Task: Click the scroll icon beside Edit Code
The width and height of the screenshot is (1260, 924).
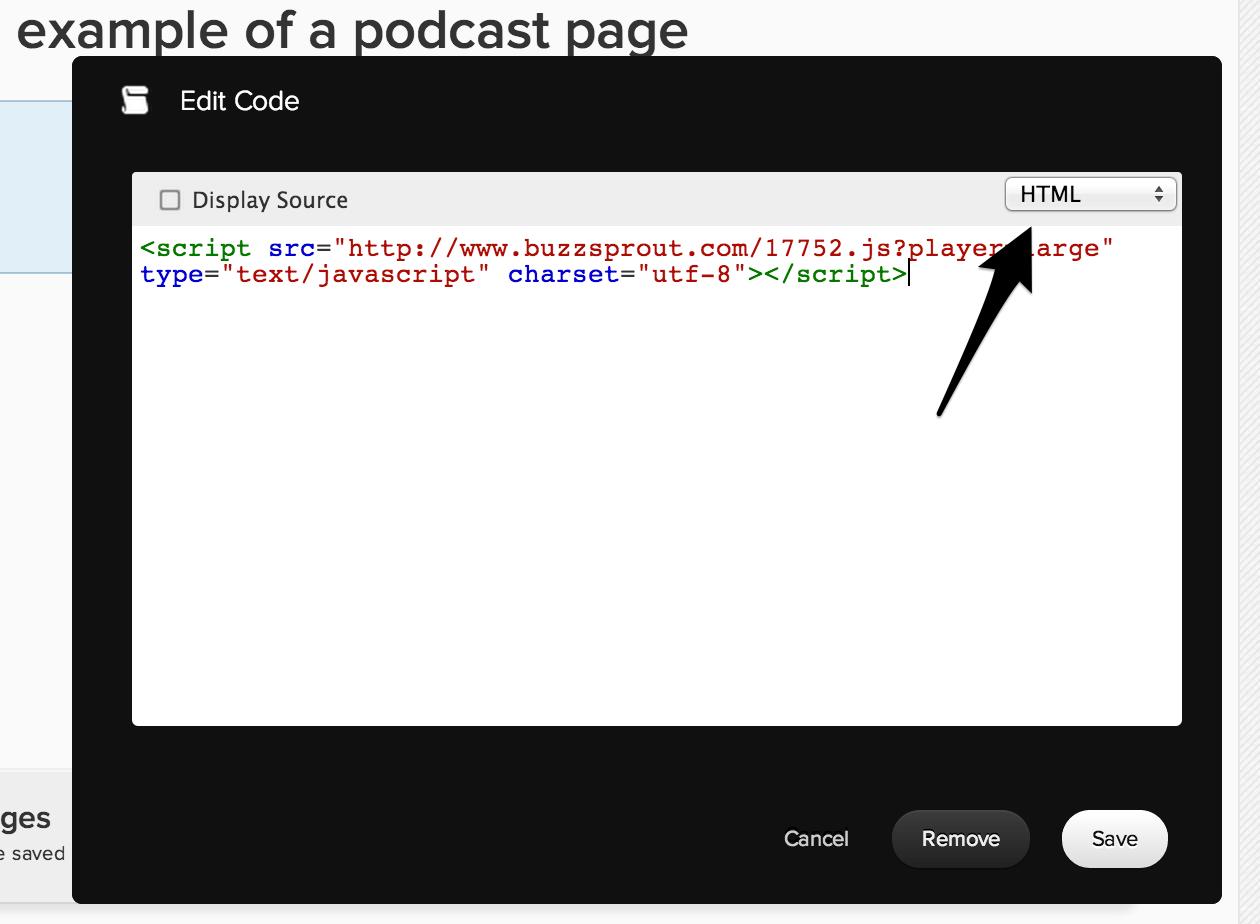Action: [135, 101]
